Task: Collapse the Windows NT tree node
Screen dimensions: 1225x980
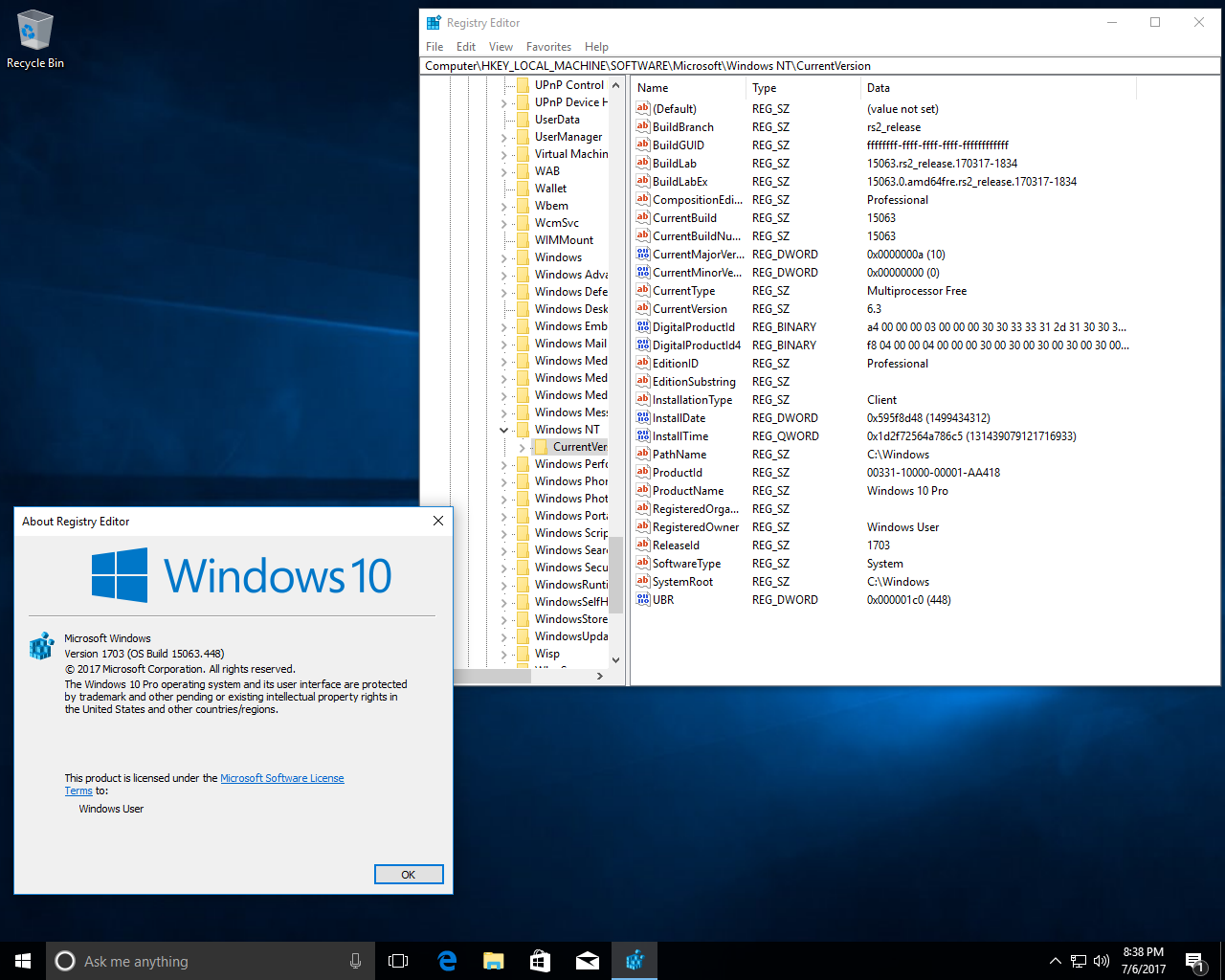Action: (504, 430)
